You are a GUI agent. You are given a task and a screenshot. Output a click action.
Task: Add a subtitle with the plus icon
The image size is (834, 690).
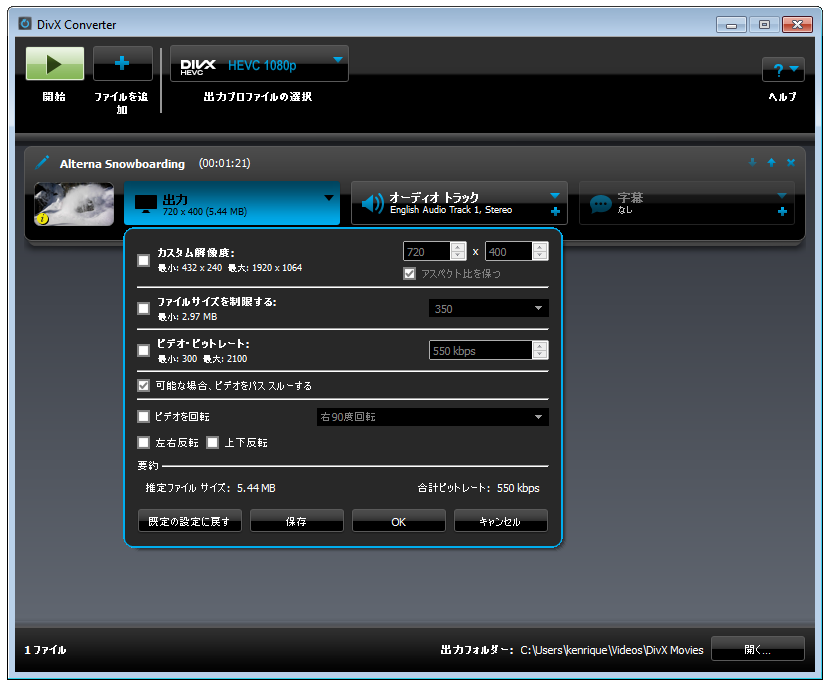782,212
